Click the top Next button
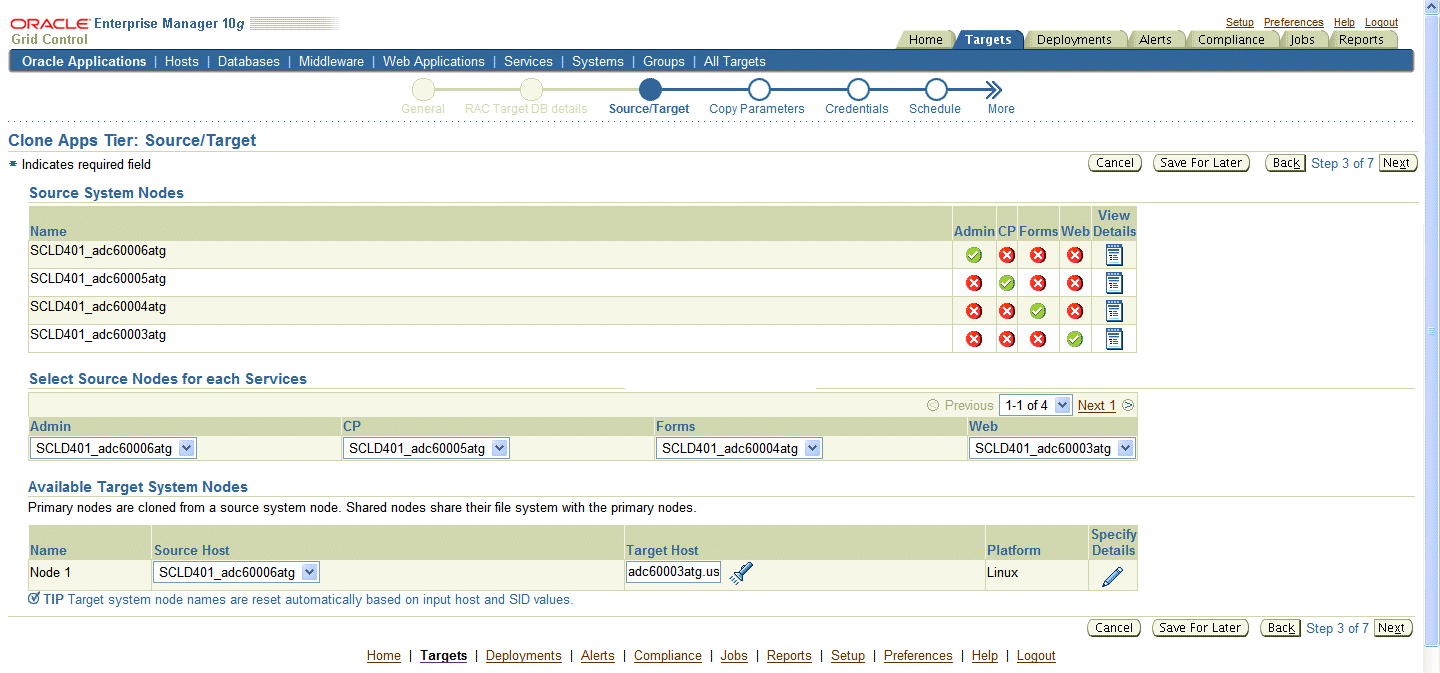The width and height of the screenshot is (1440, 673). 1397,163
